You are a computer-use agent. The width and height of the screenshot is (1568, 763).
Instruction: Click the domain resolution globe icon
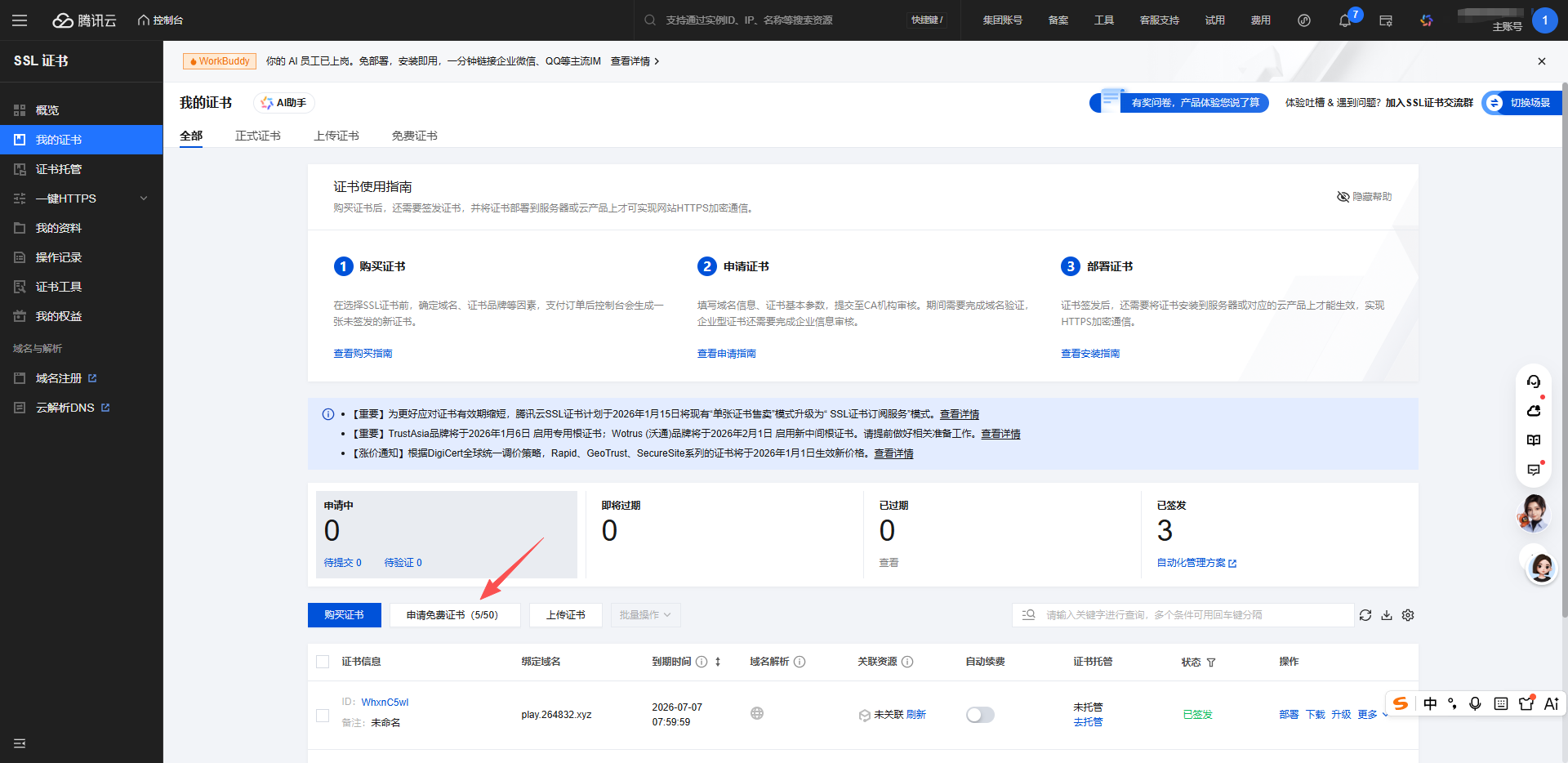coord(757,714)
